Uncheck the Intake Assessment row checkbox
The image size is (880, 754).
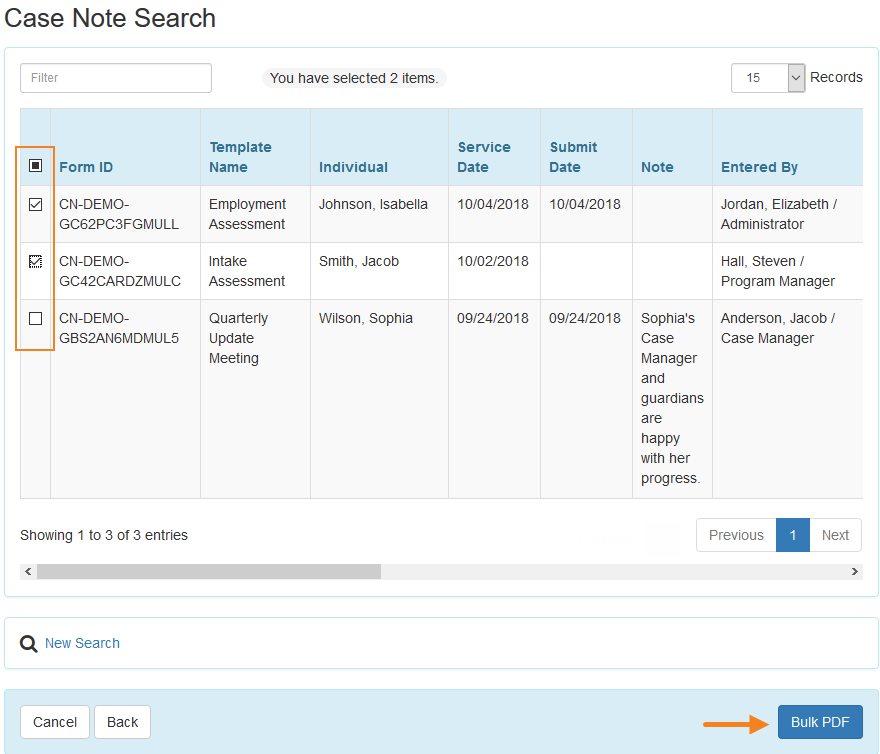[35, 260]
